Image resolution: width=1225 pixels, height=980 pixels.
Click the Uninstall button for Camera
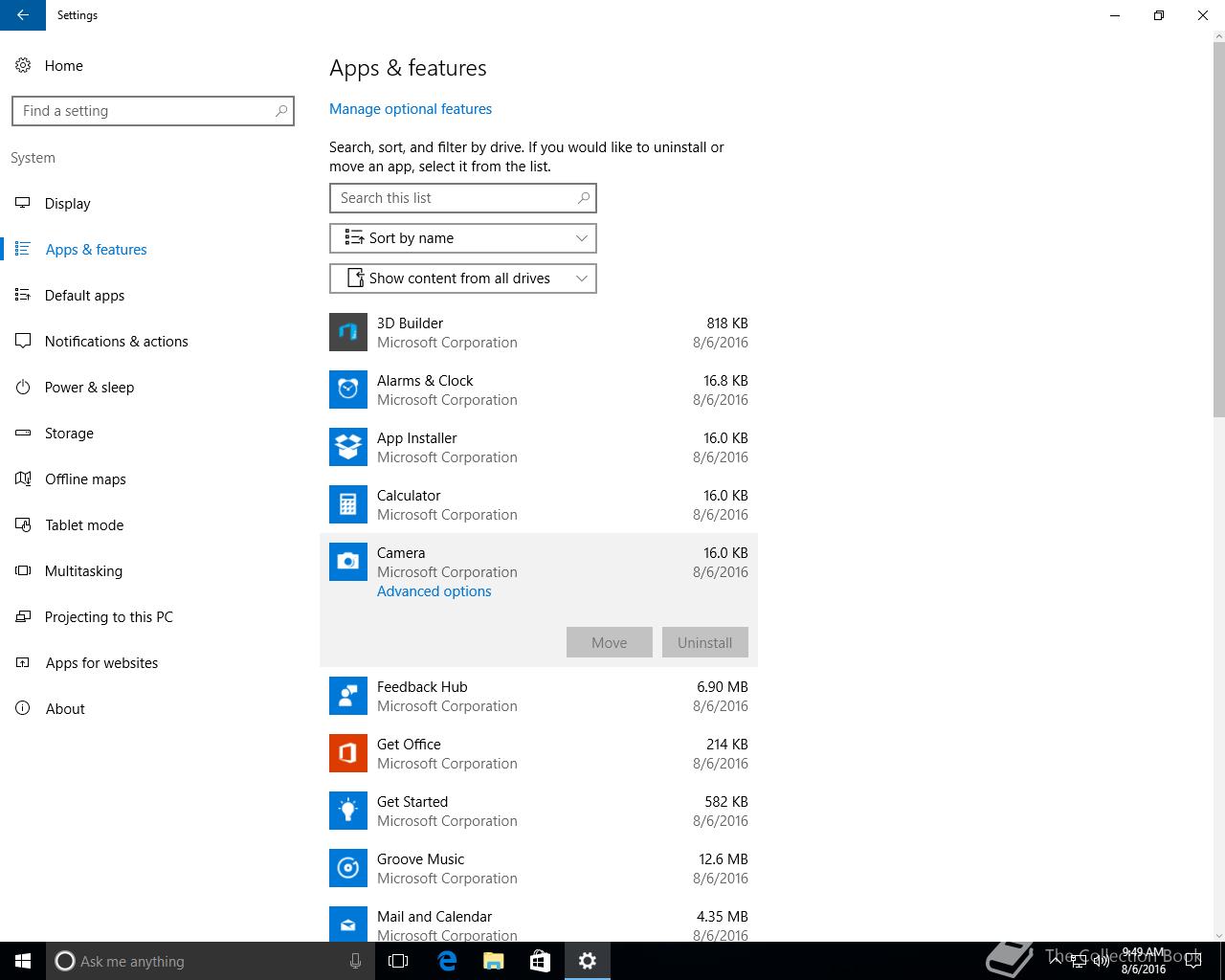tap(705, 642)
